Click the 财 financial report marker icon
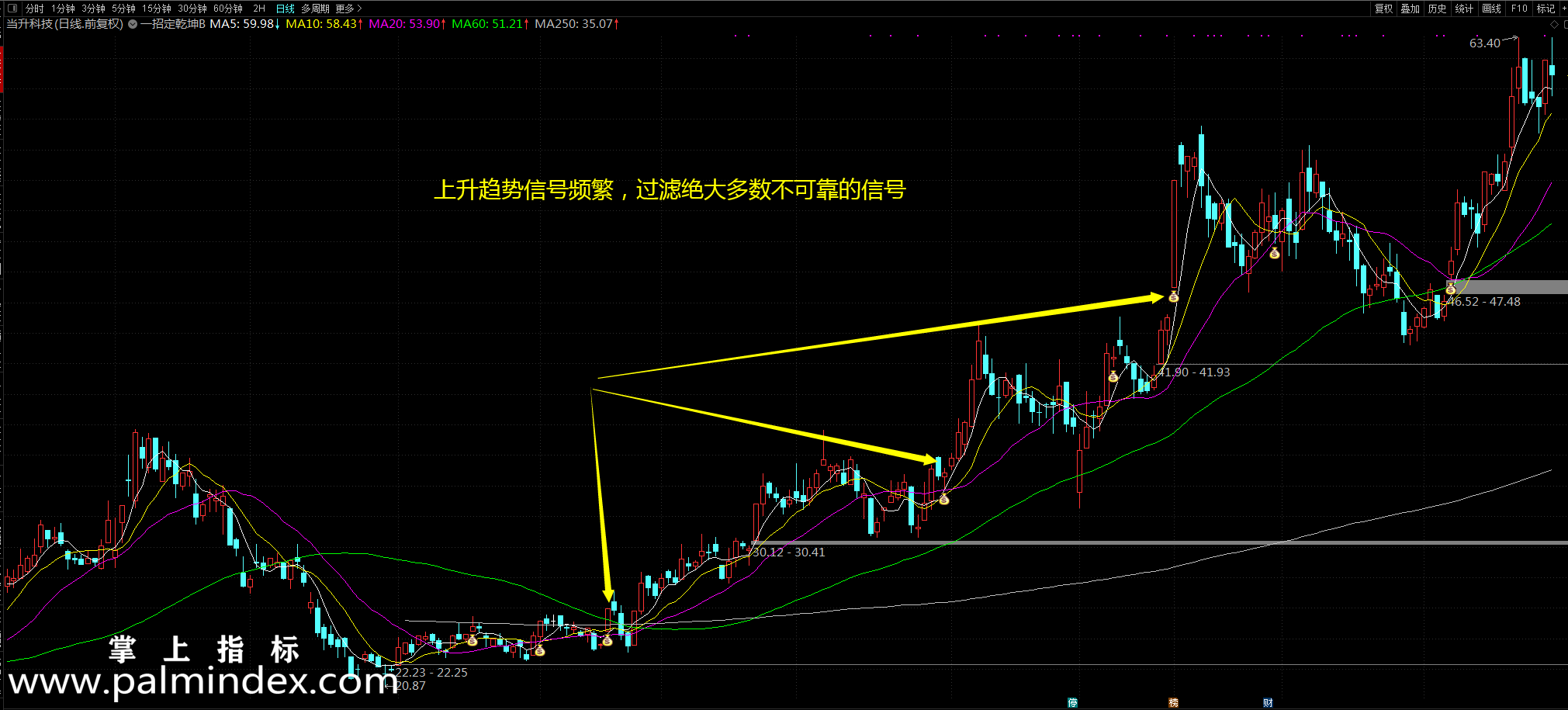This screenshot has width=1568, height=710. (1268, 703)
